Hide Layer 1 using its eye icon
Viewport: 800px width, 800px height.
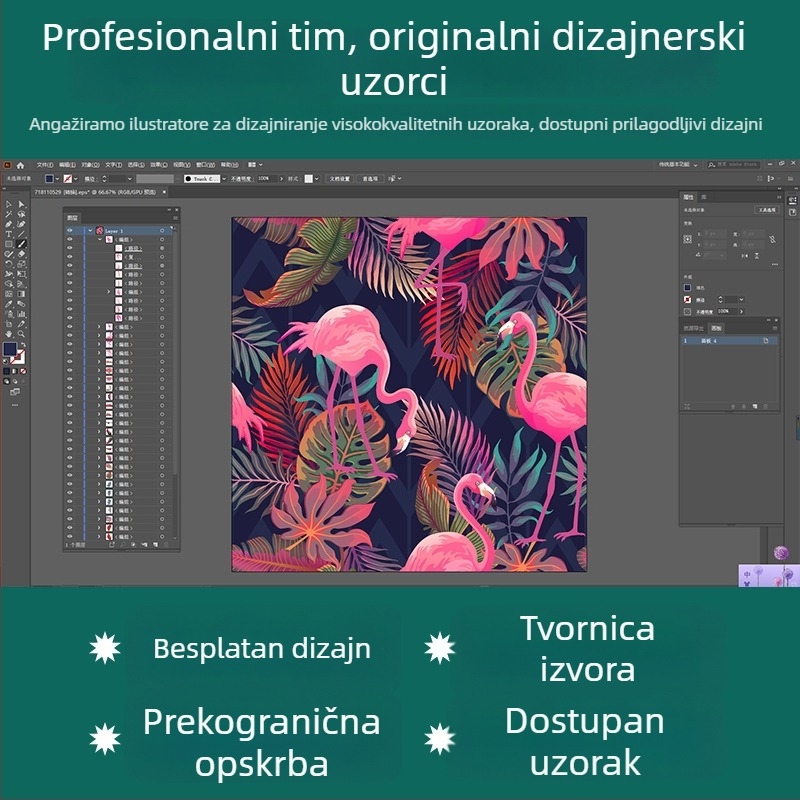coord(70,231)
